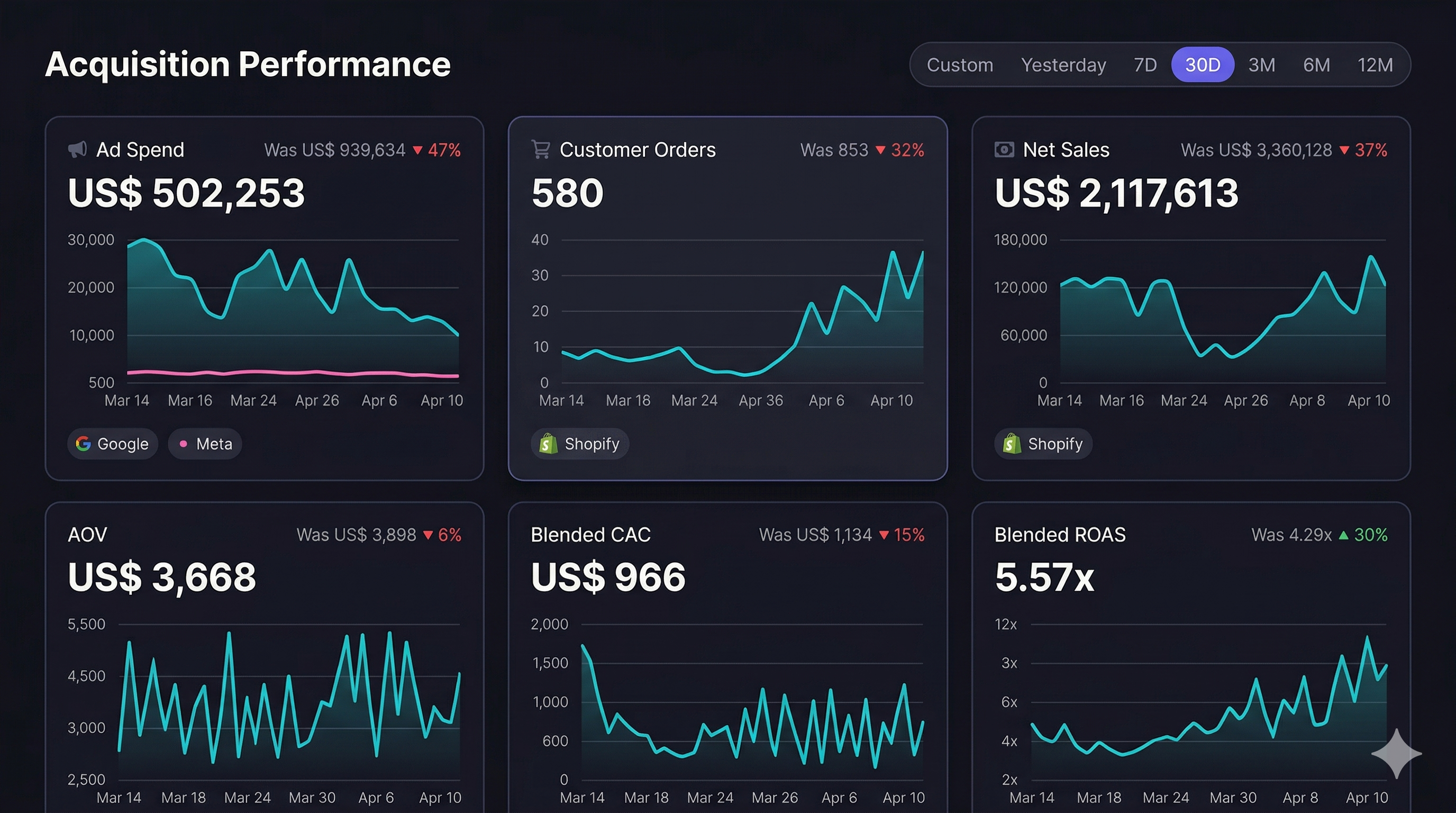
Task: Click the active 30D range pill
Action: point(1202,65)
